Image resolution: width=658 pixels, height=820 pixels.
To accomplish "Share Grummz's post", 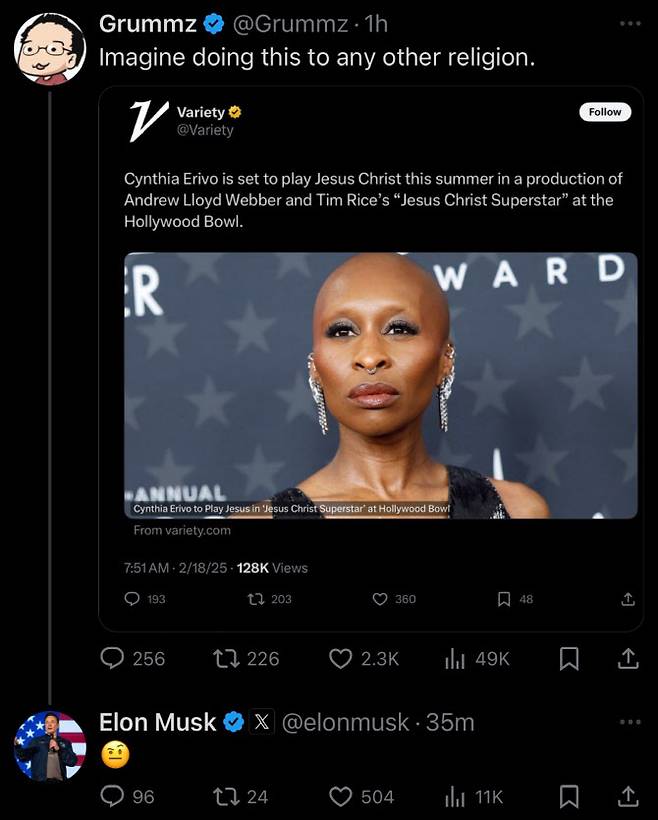I will 628,659.
